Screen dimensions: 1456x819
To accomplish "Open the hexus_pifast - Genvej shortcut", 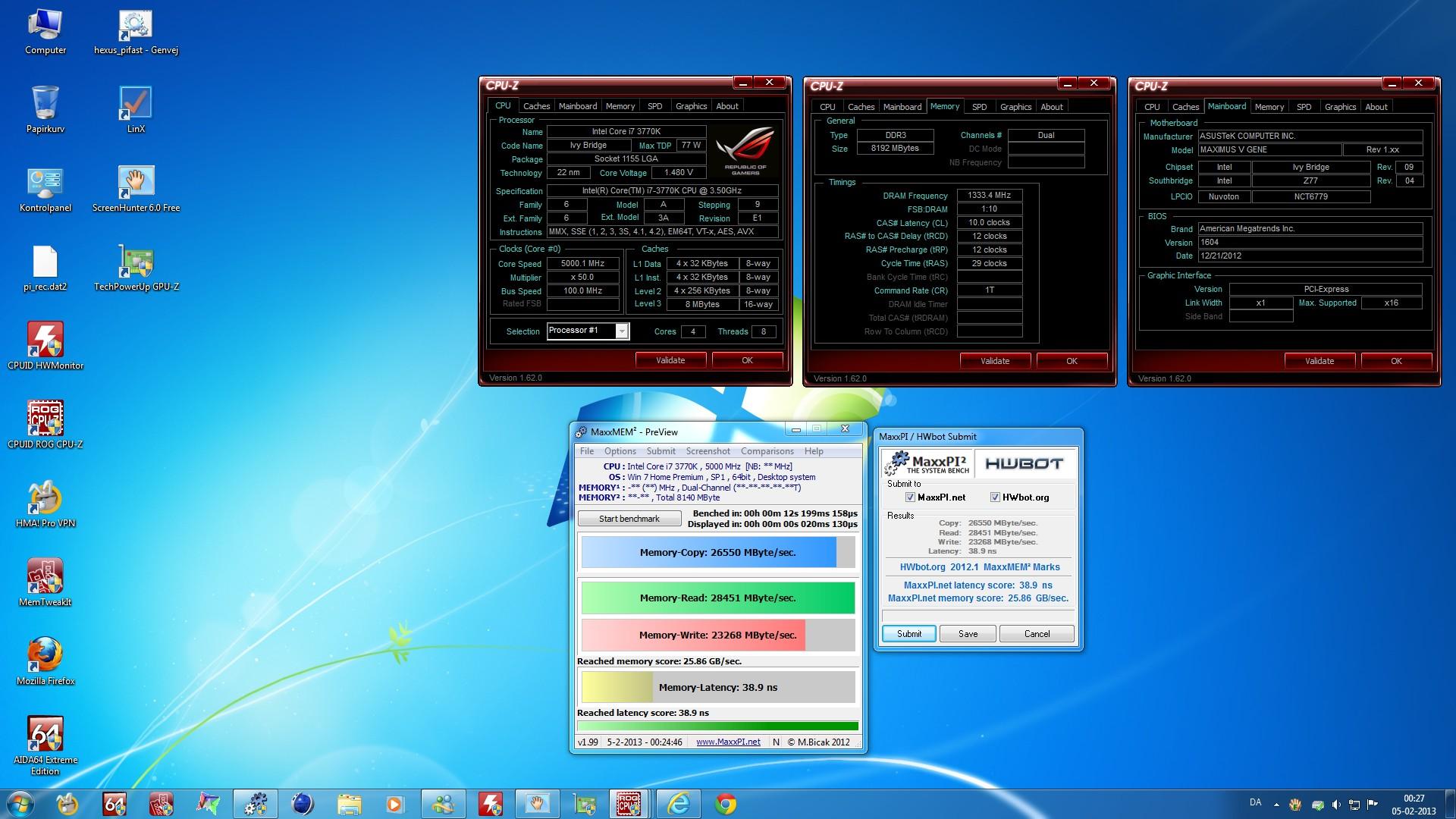I will click(136, 32).
